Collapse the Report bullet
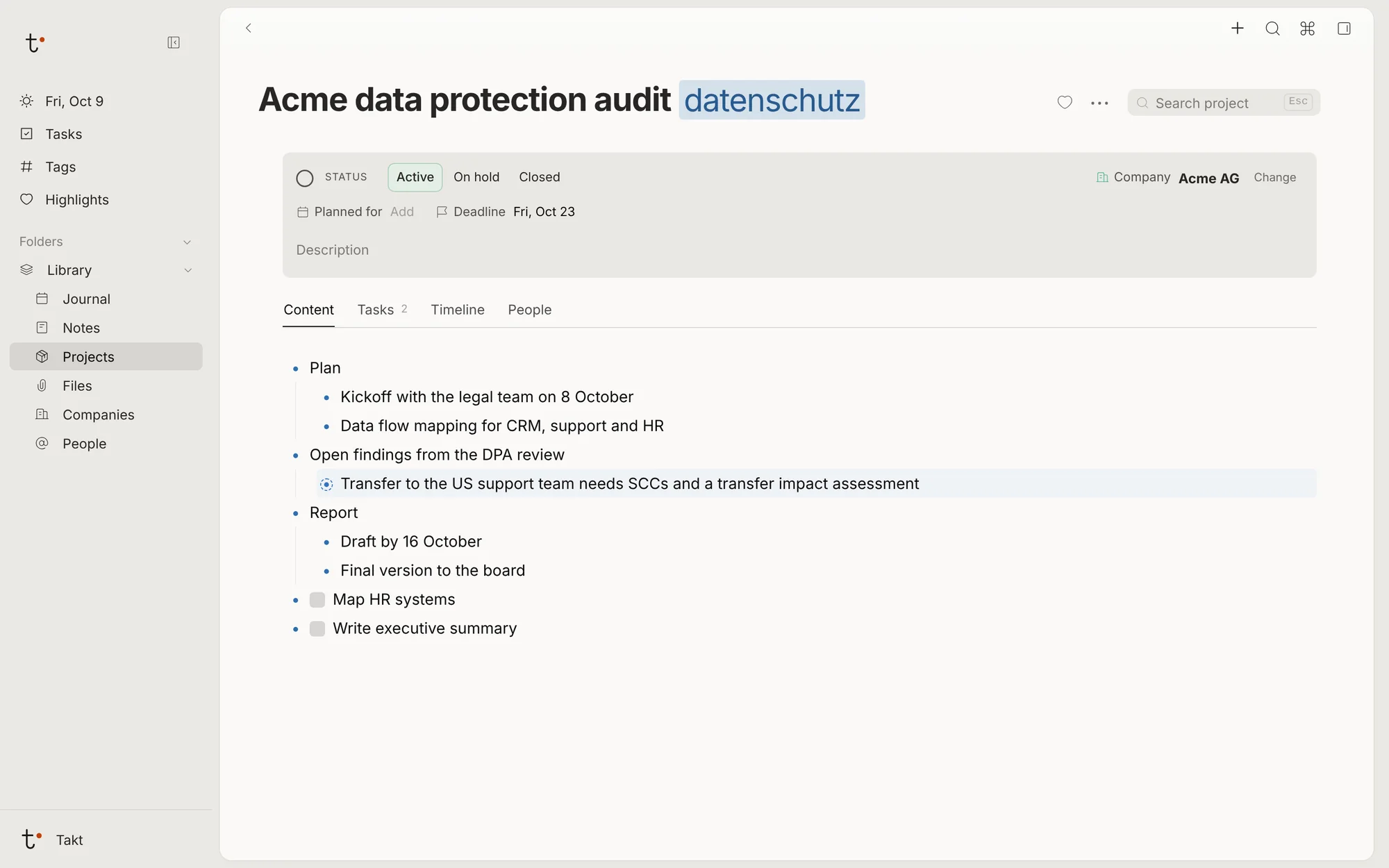The width and height of the screenshot is (1389, 868). [x=296, y=513]
